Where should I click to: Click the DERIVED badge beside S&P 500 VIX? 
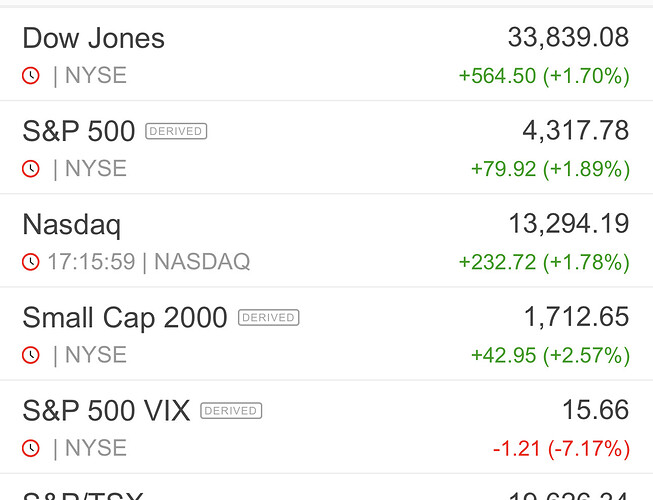tap(231, 411)
